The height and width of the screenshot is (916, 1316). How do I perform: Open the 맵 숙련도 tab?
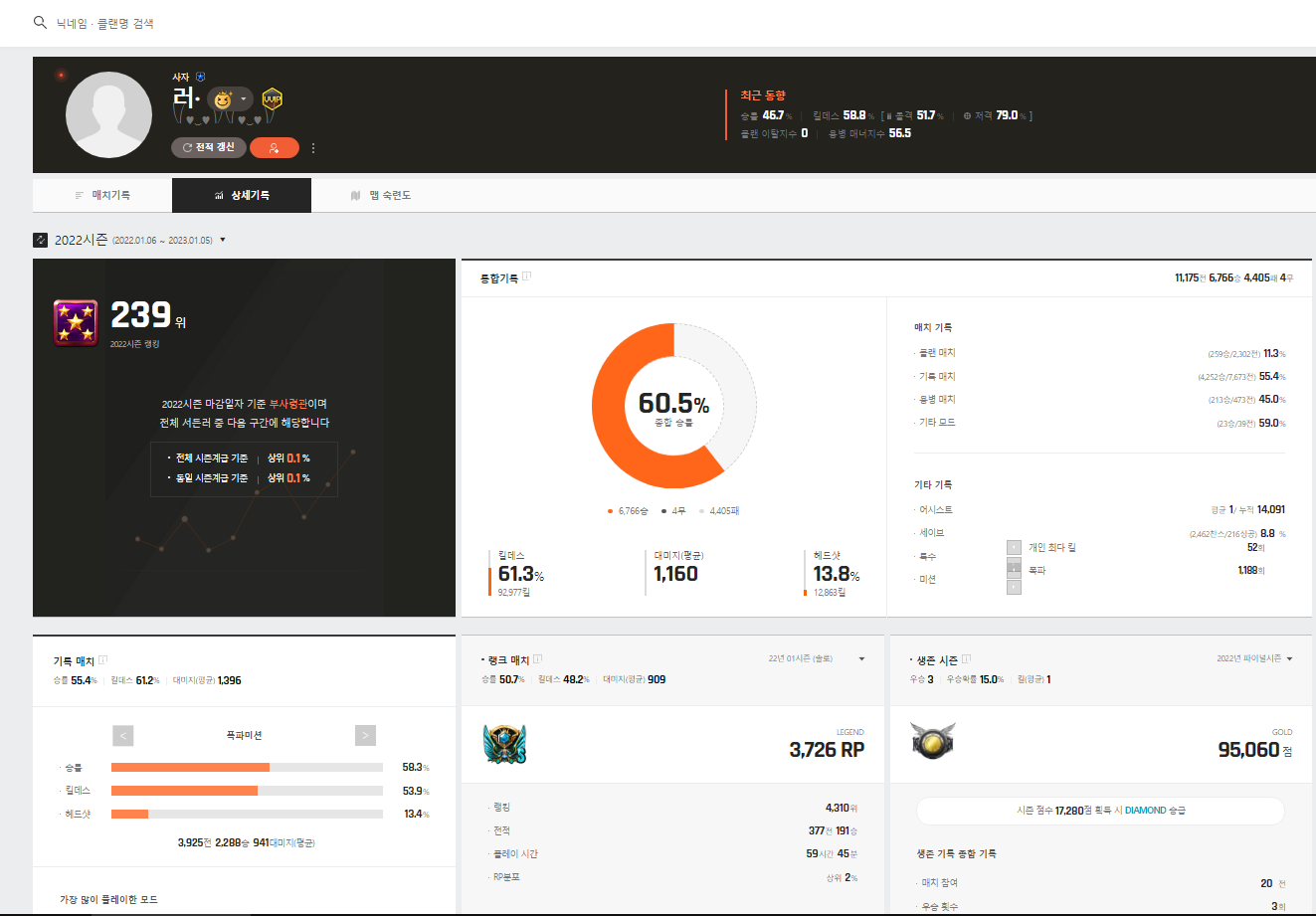(381, 196)
